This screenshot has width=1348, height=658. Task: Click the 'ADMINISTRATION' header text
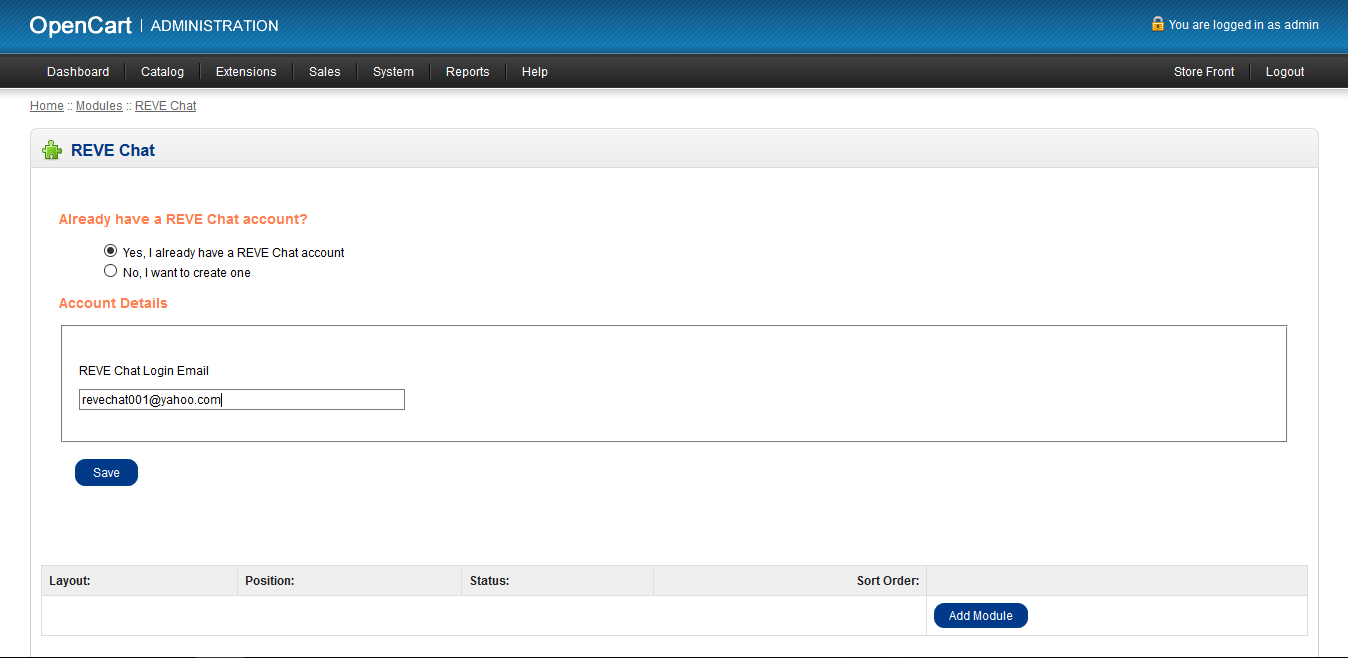(x=215, y=26)
